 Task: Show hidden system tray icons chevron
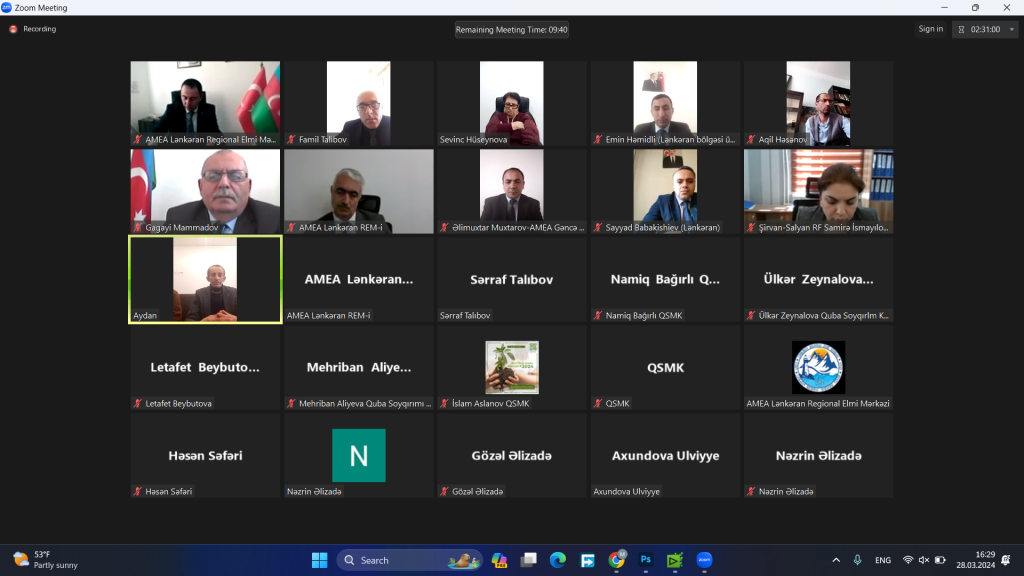coord(836,560)
